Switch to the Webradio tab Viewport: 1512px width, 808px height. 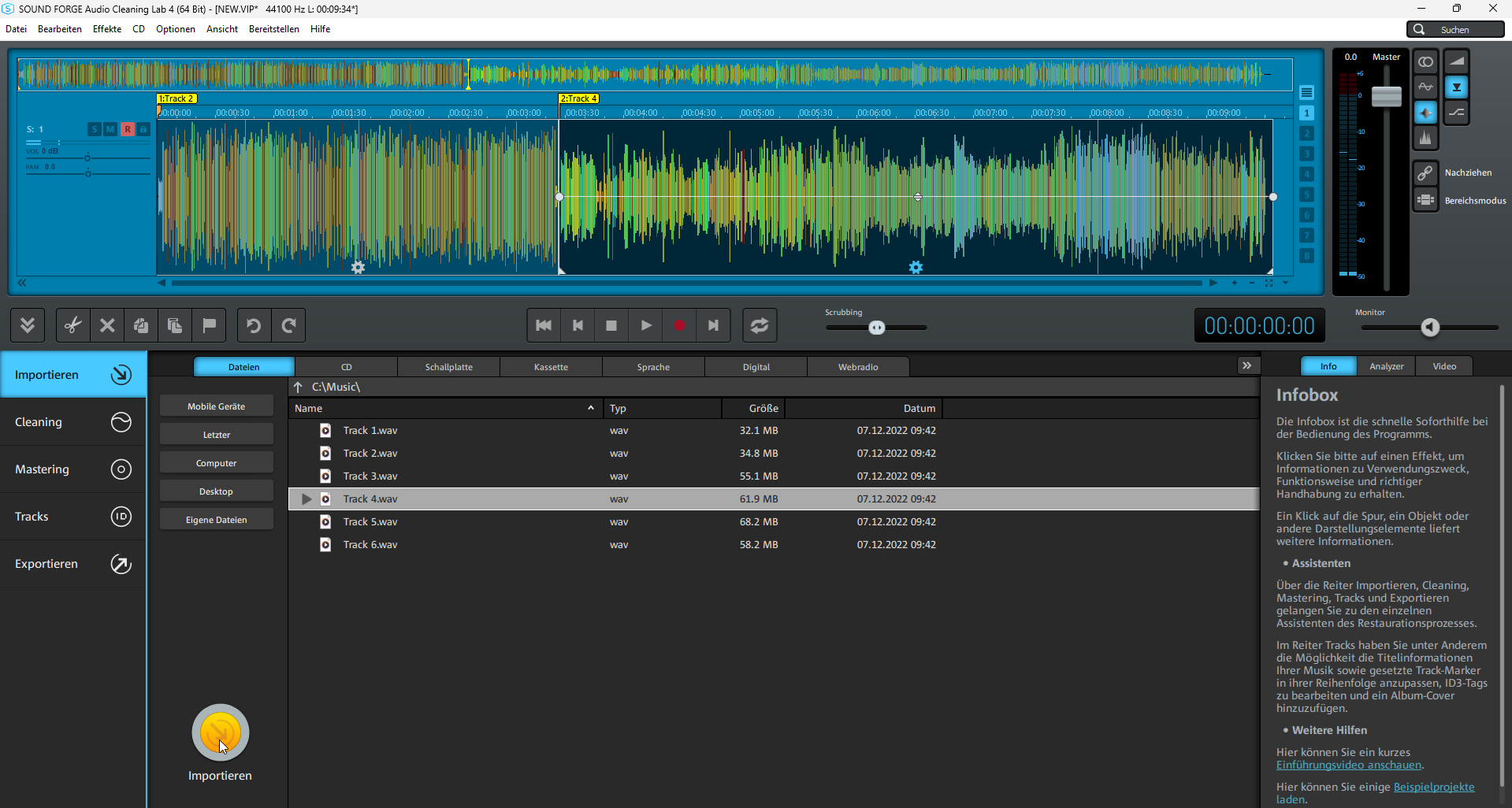pos(858,367)
